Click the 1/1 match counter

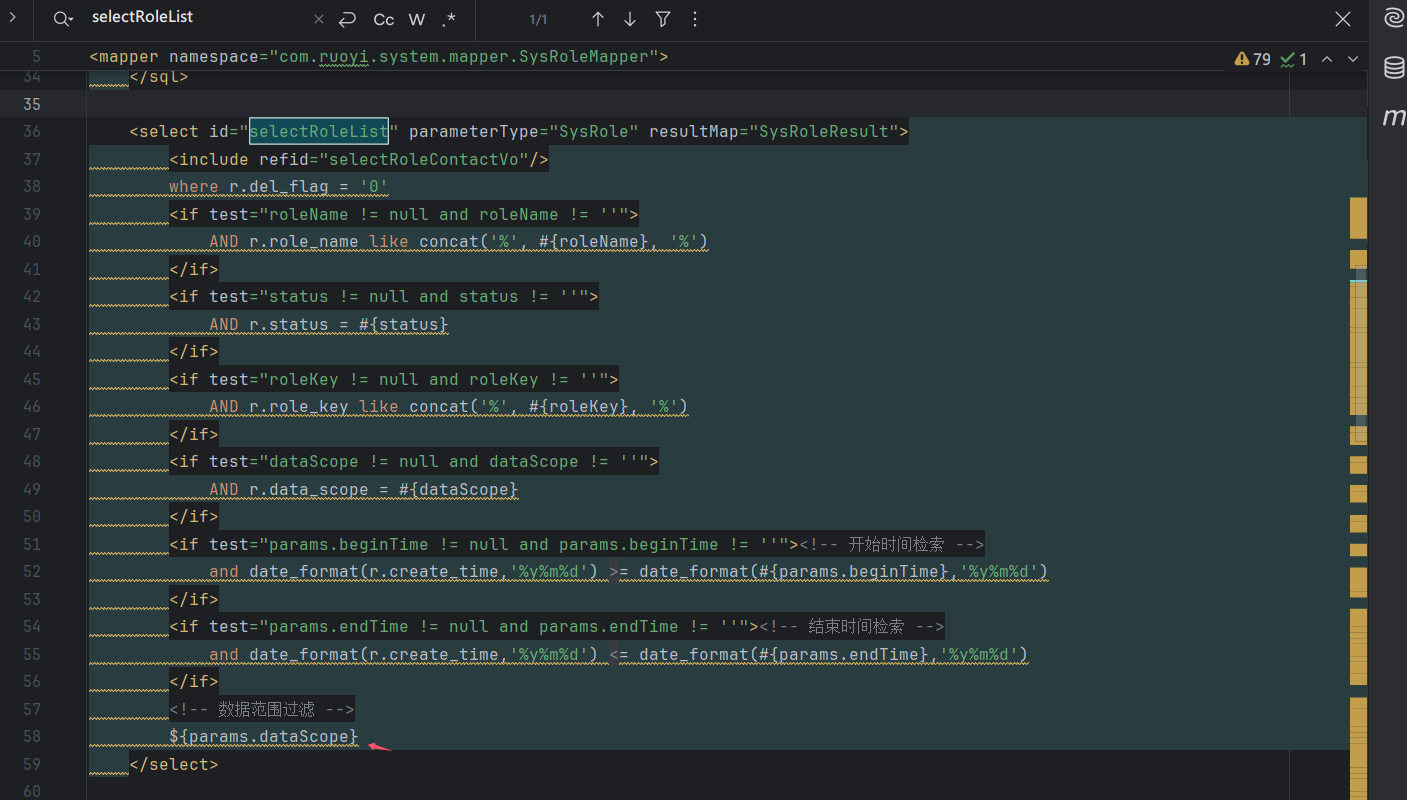(538, 19)
